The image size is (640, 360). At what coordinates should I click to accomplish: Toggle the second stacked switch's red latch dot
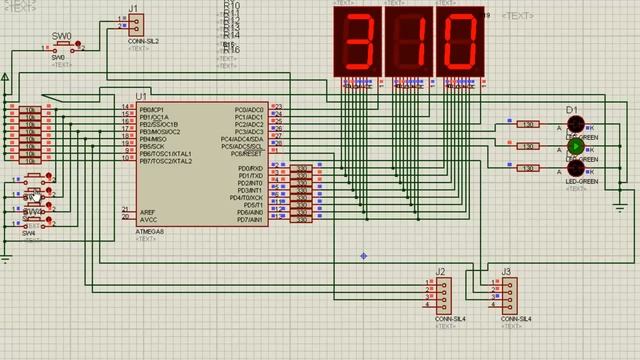pyautogui.click(x=49, y=191)
